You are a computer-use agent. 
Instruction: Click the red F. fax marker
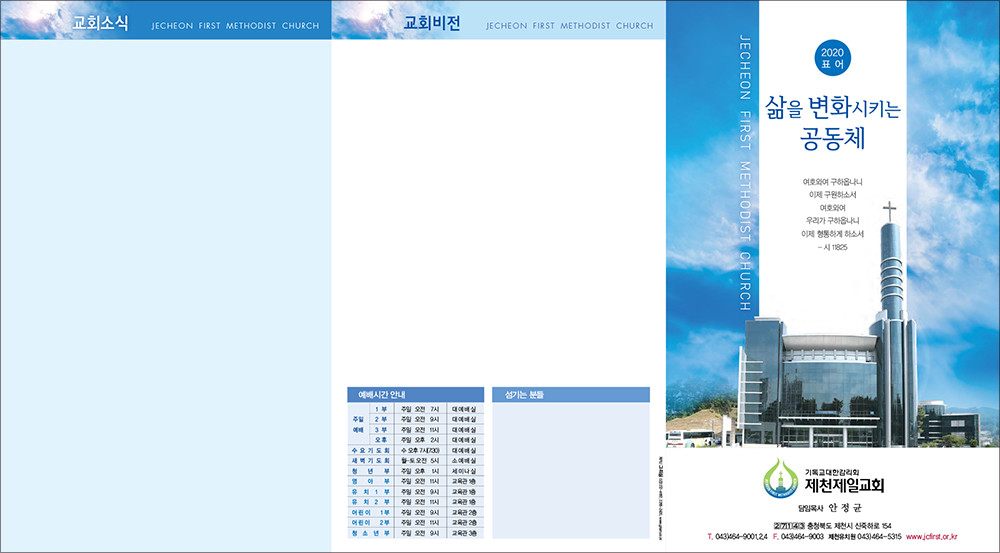coord(775,538)
